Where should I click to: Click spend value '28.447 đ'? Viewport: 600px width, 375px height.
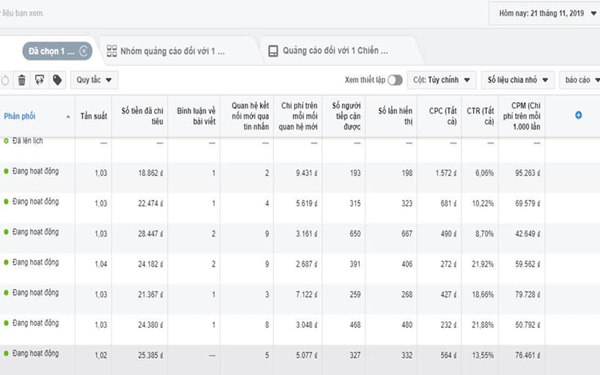click(x=151, y=233)
